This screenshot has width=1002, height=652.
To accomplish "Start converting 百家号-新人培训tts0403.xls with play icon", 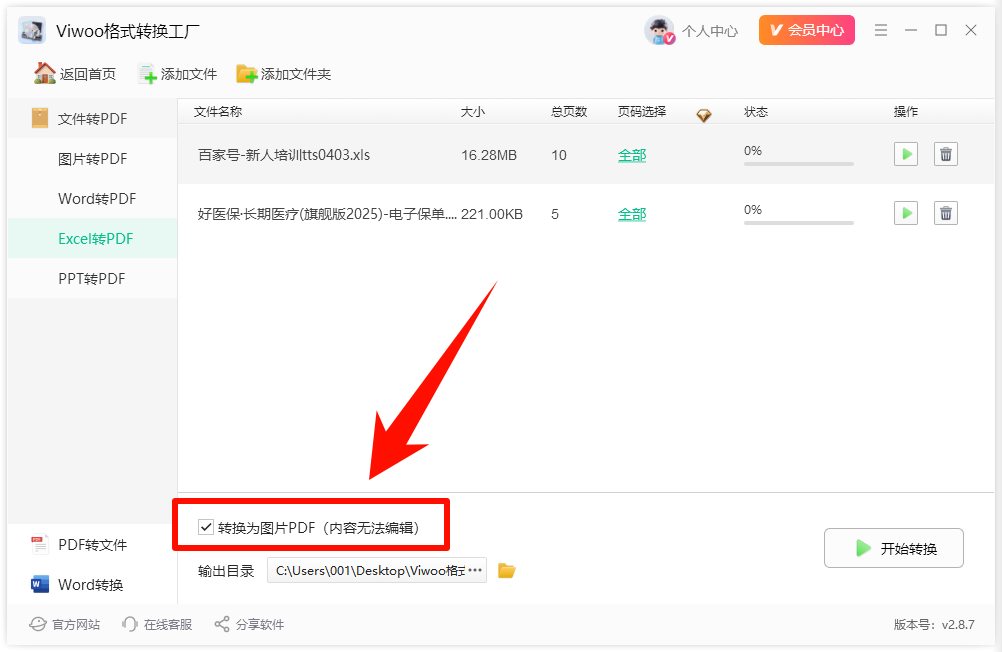I will (x=906, y=154).
